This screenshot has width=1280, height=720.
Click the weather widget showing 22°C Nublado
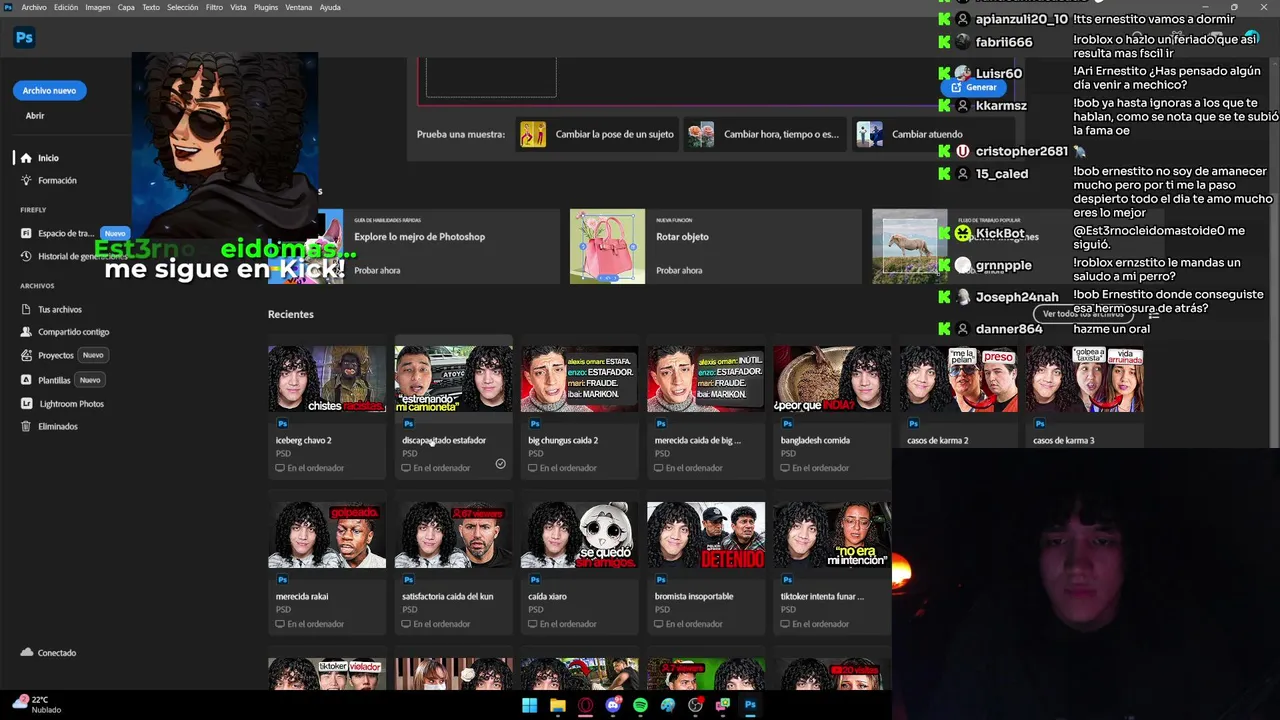[x=37, y=704]
